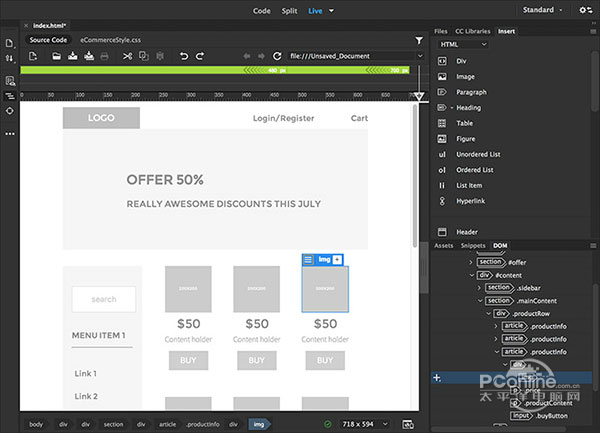Switch to Split view

[290, 11]
